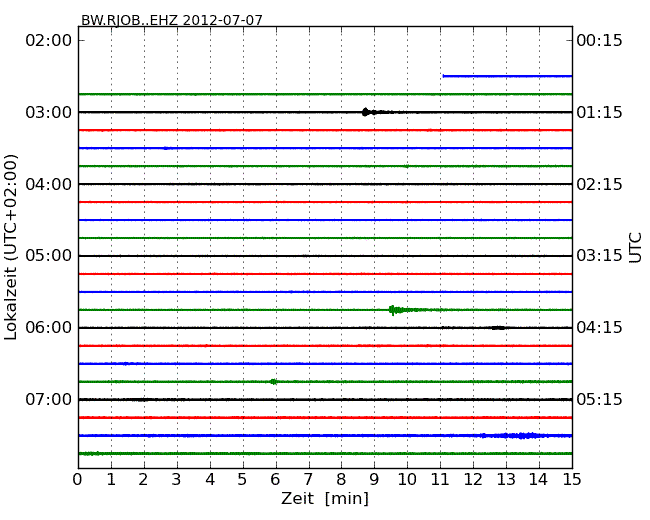
Task: Click the 02:00 local time label
Action: click(49, 41)
